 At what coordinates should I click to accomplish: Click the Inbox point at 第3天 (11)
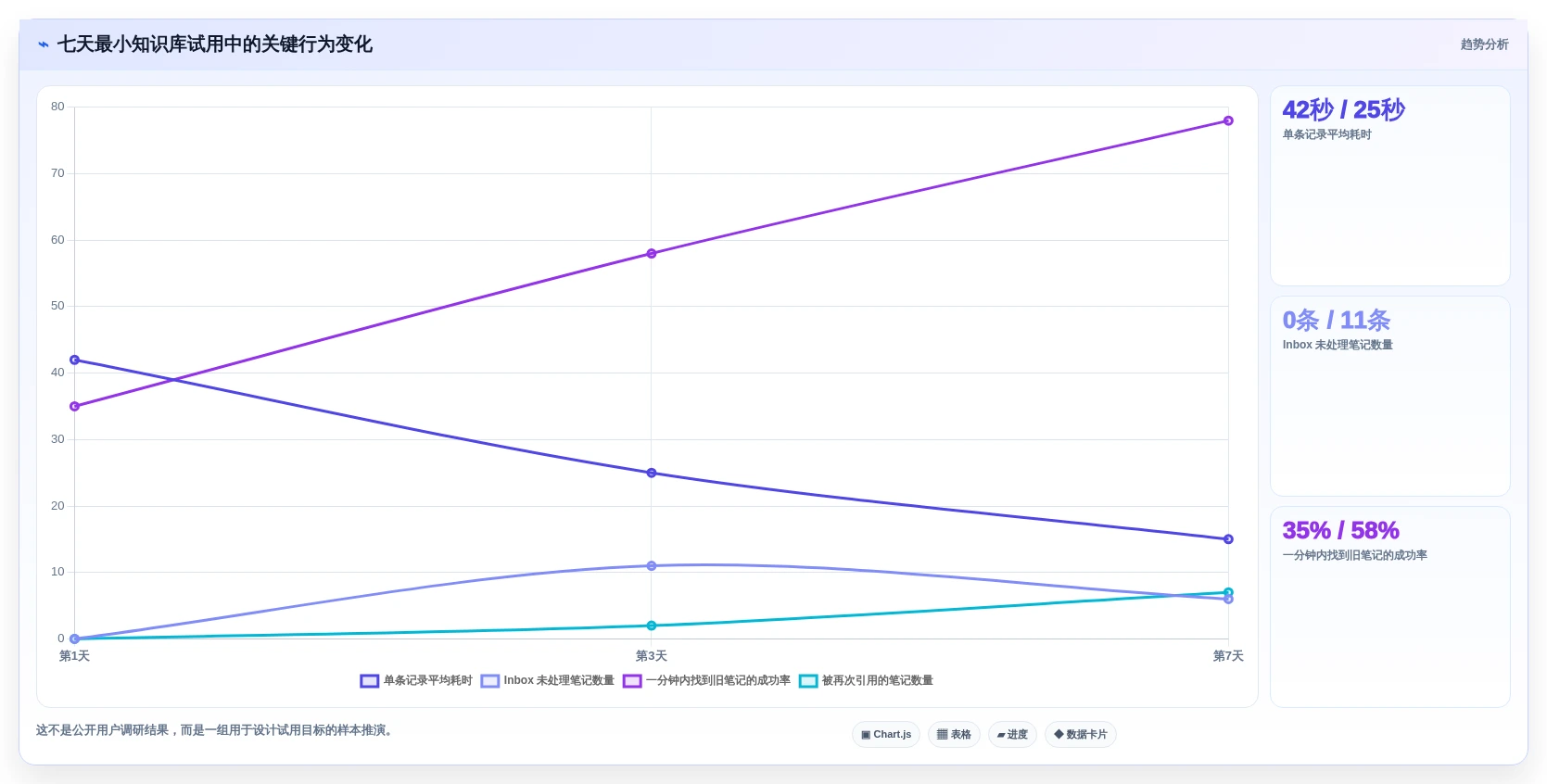point(652,565)
